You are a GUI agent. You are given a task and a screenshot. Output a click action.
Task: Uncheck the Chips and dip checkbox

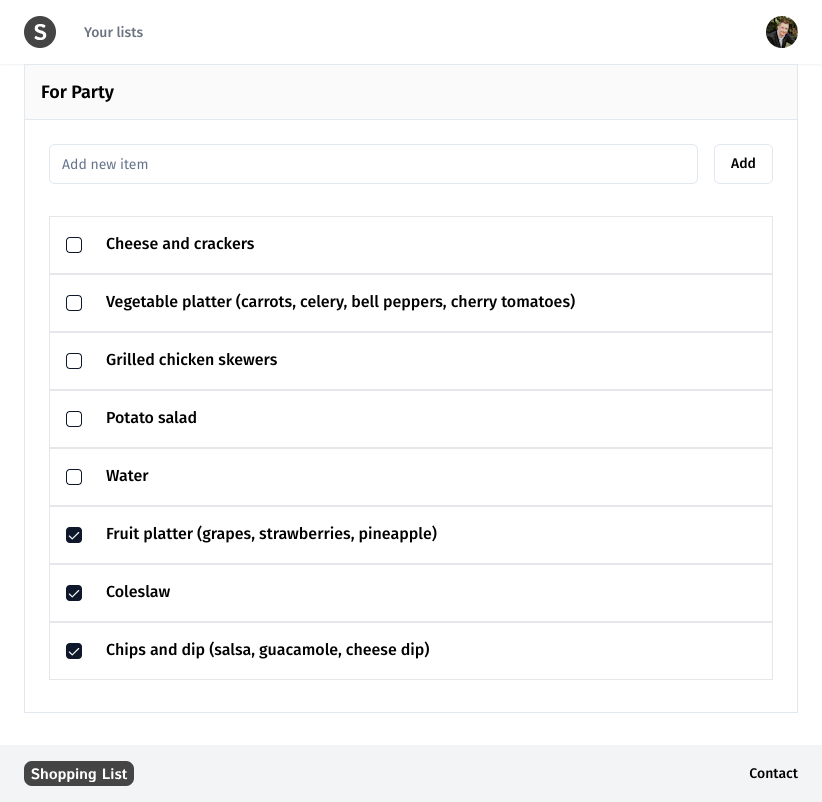(x=74, y=651)
